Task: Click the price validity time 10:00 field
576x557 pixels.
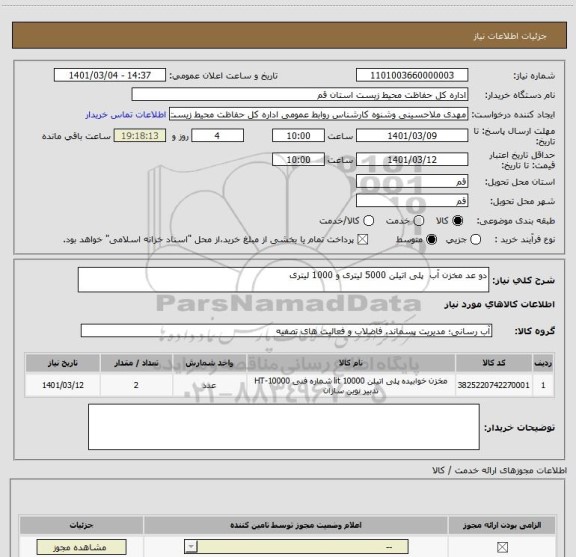Action: pos(298,159)
